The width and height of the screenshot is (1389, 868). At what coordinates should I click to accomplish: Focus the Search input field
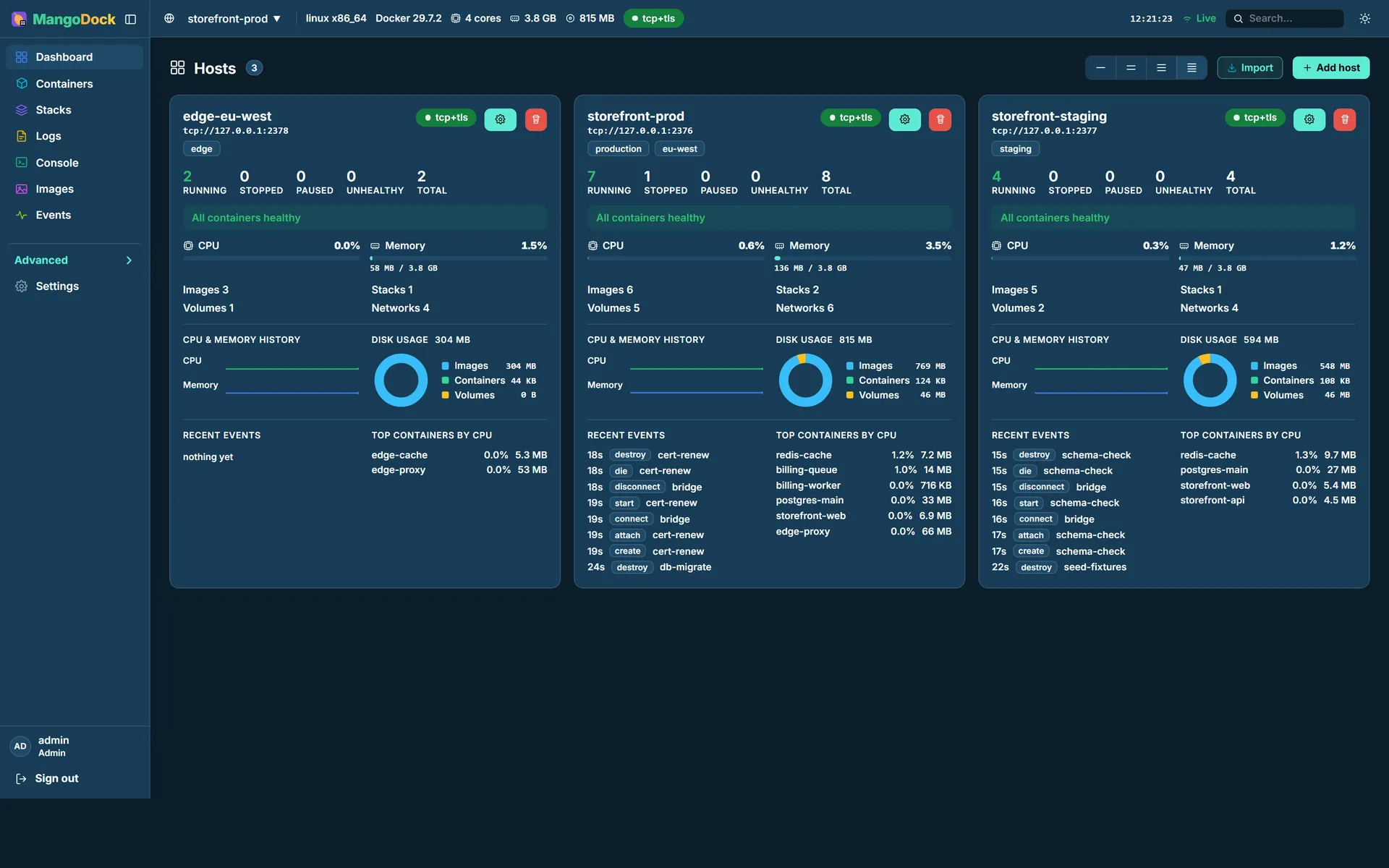click(x=1284, y=19)
